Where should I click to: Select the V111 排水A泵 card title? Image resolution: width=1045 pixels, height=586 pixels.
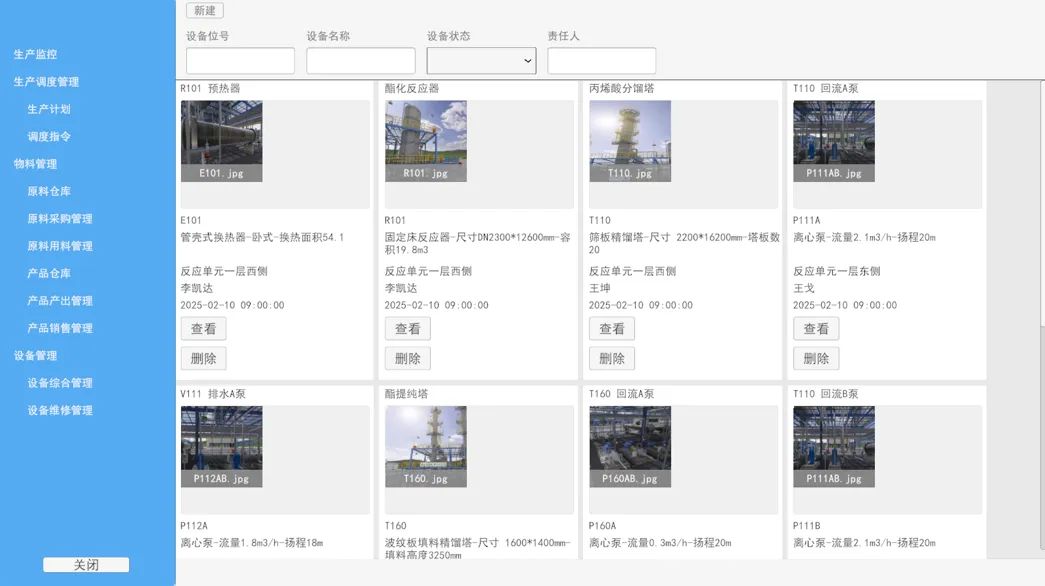pos(213,393)
